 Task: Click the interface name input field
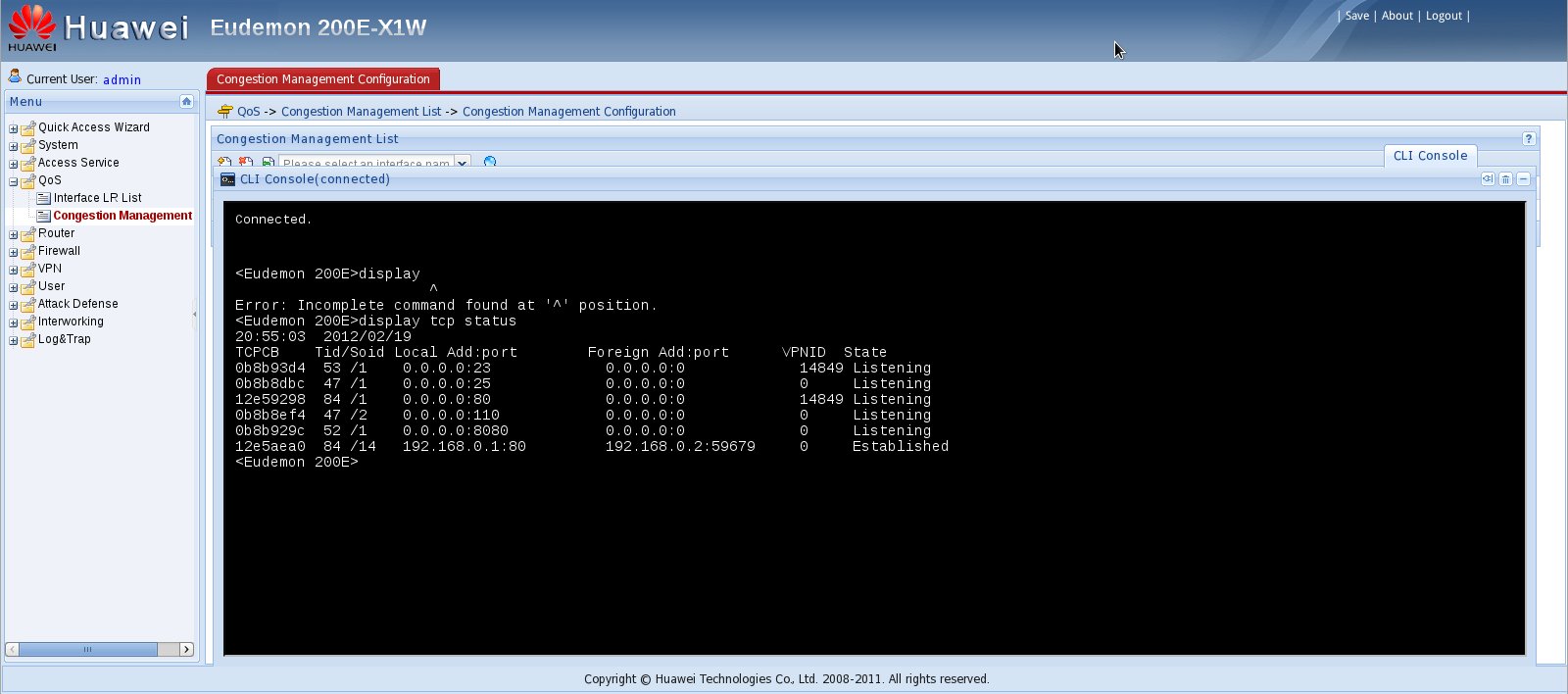(367, 163)
